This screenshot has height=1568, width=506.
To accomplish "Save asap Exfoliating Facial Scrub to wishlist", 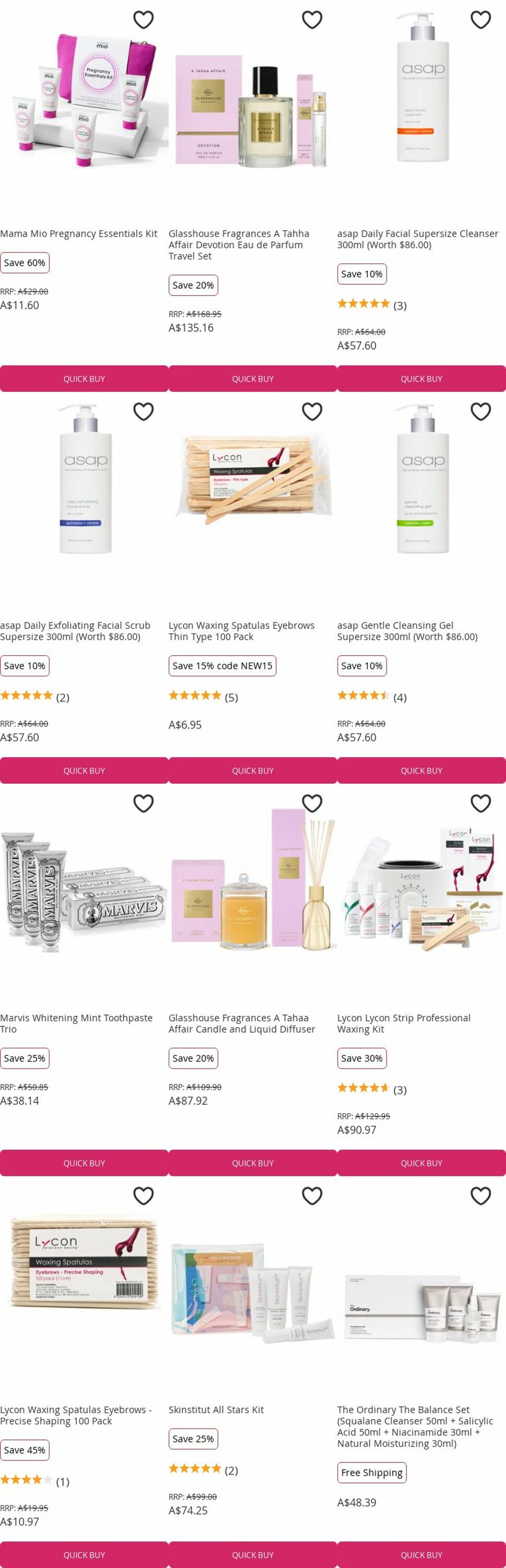I will click(x=144, y=412).
